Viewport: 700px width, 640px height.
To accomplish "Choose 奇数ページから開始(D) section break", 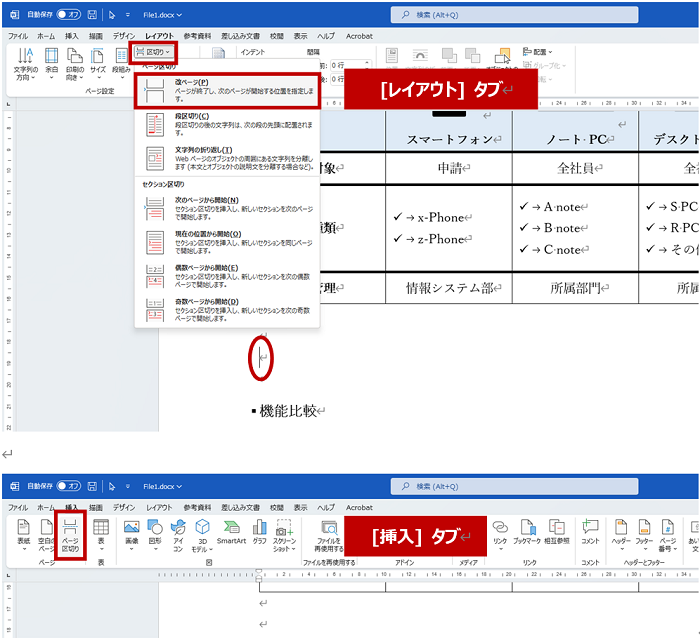I will [228, 307].
